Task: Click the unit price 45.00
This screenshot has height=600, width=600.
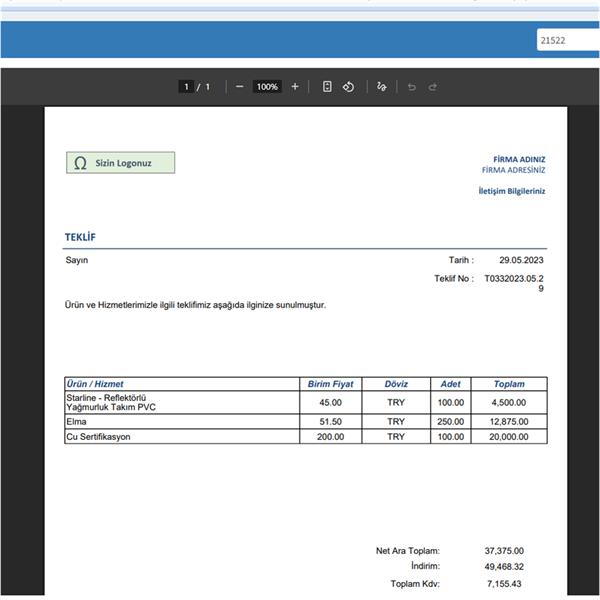Action: coord(331,403)
